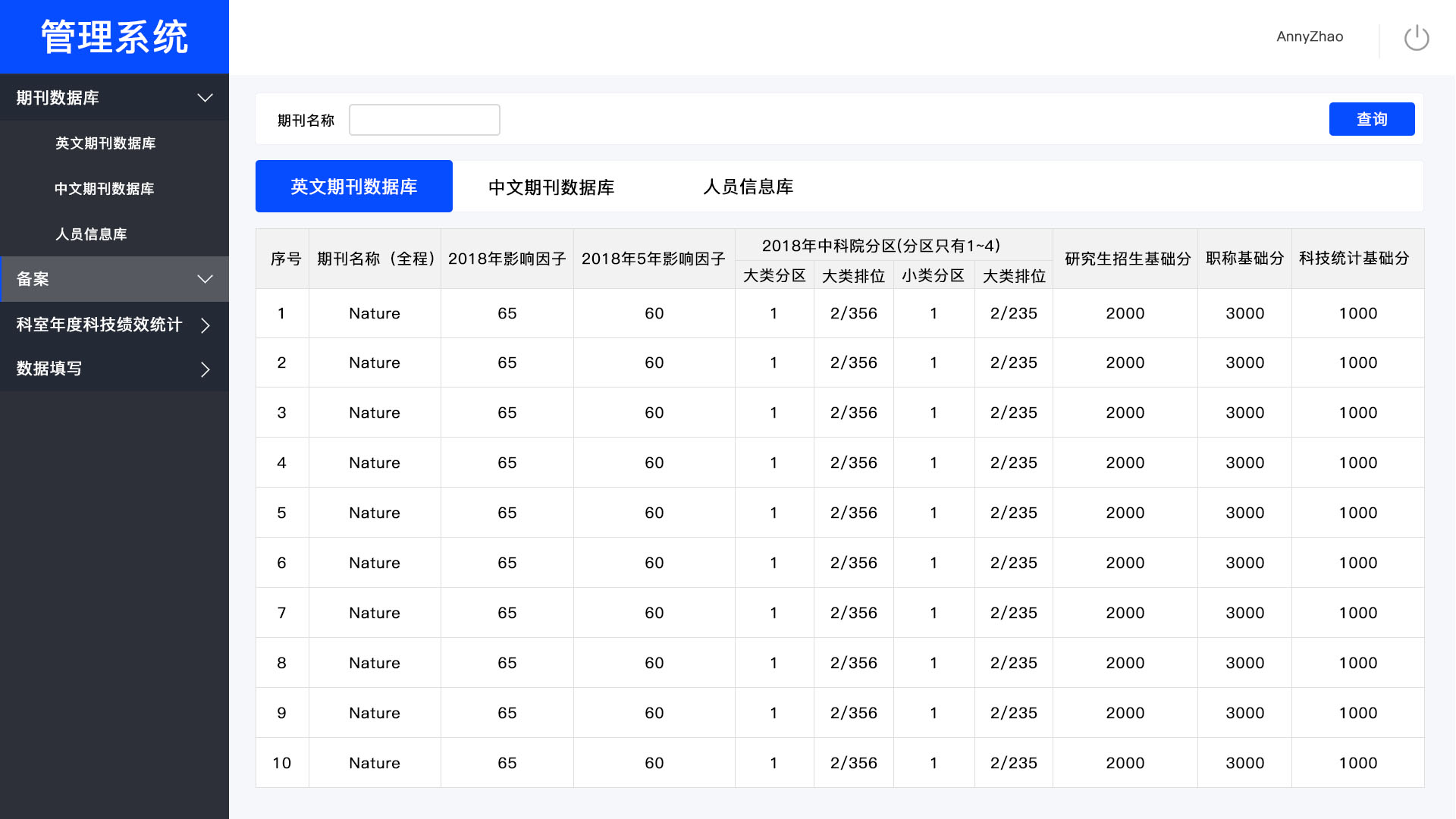Viewport: 1456px width, 819px height.
Task: Click the power logout icon
Action: (1416, 37)
